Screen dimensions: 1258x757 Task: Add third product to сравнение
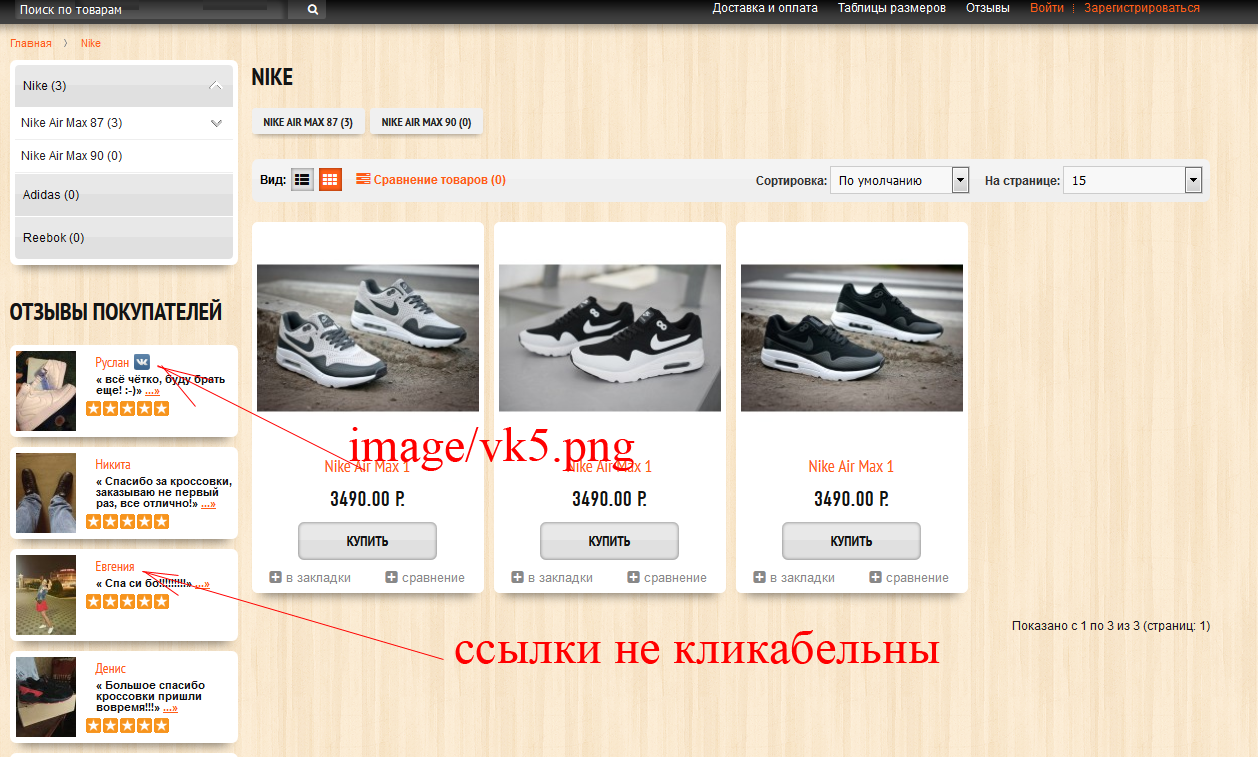coord(909,577)
